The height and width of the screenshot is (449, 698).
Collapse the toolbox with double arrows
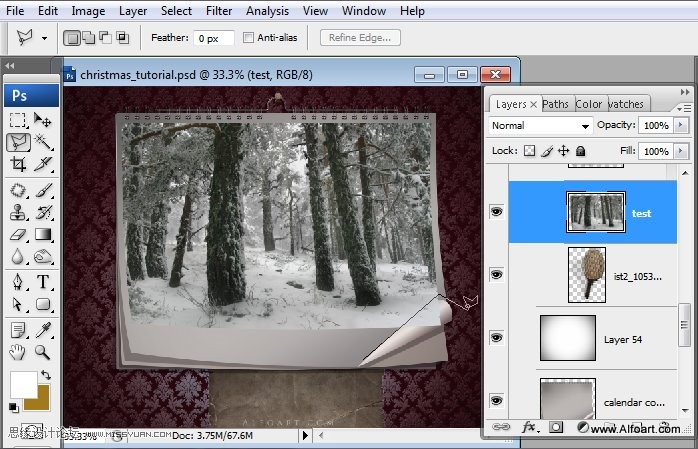pos(10,66)
